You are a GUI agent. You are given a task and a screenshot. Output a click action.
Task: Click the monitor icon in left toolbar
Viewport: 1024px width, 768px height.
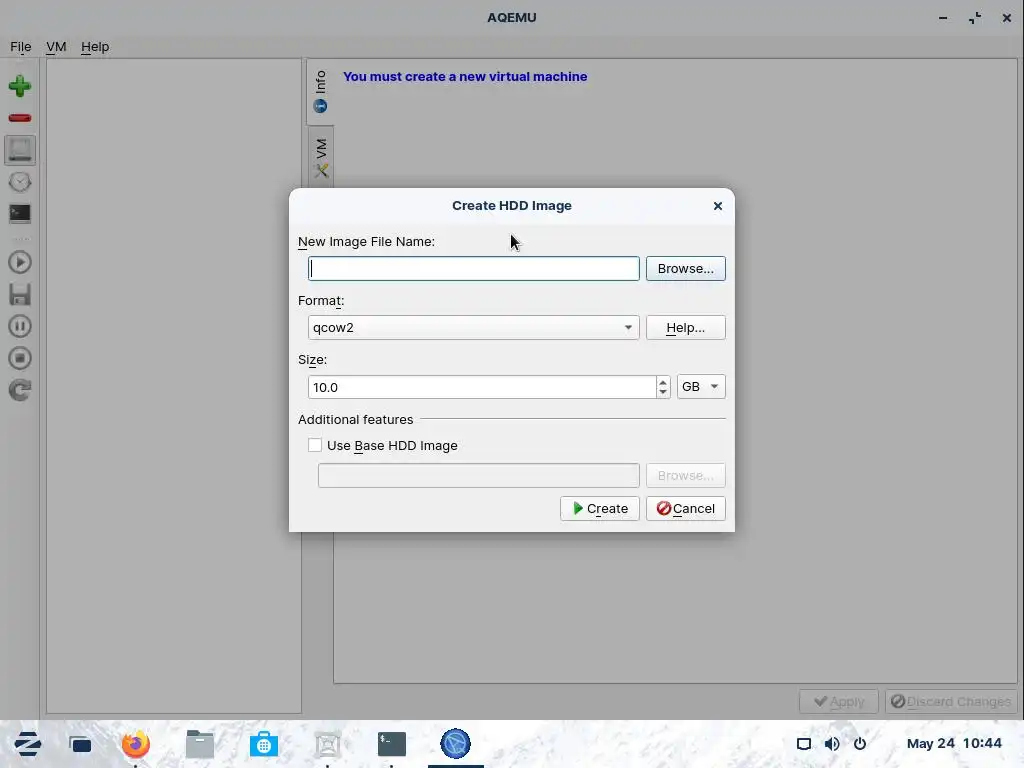click(x=20, y=150)
